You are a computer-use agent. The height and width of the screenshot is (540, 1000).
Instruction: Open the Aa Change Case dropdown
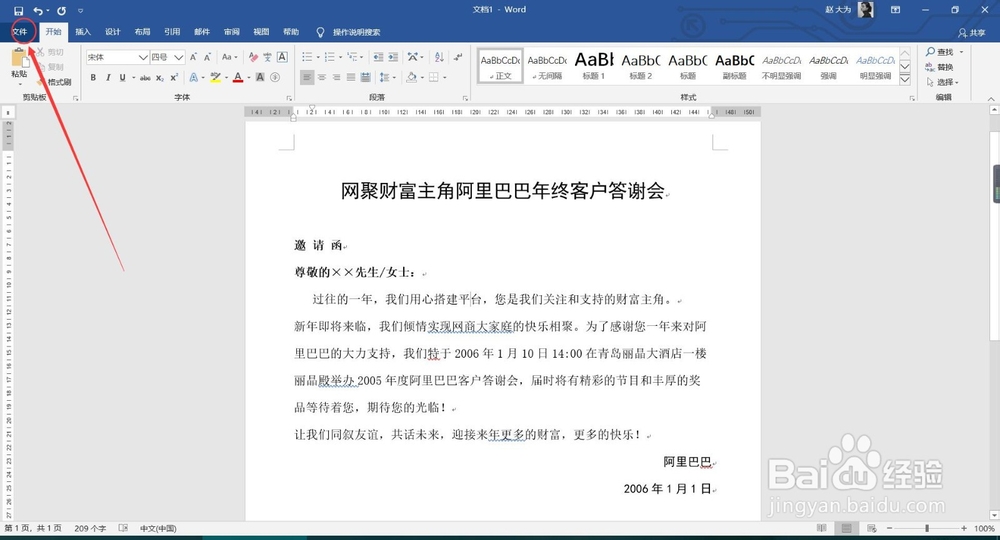pyautogui.click(x=229, y=57)
